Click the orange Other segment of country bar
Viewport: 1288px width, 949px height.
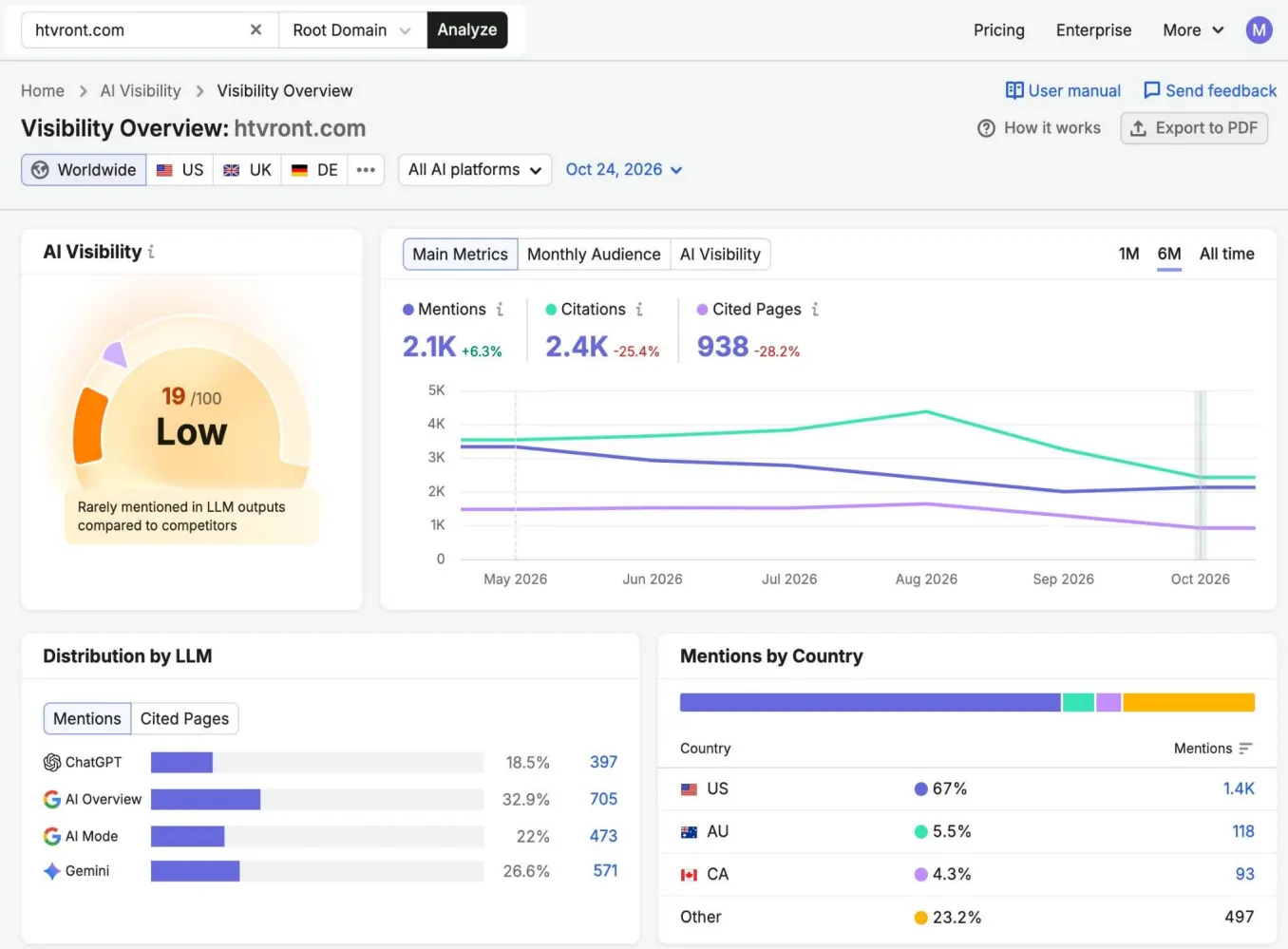point(1188,703)
